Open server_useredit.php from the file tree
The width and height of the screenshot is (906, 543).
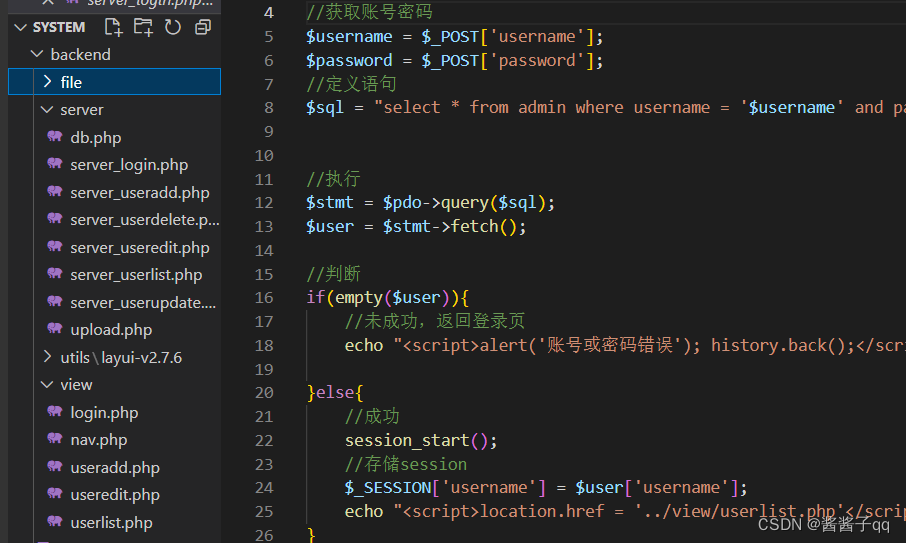(140, 248)
